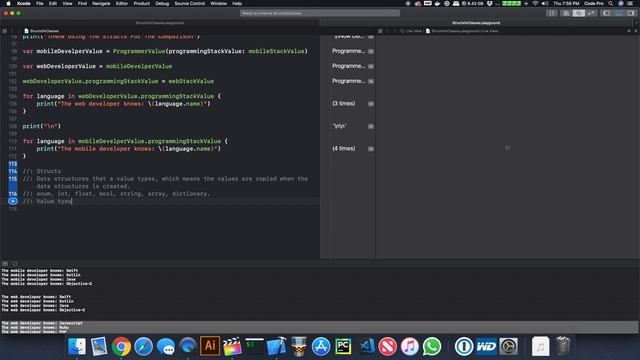Click the StructsVsClasses file in the jump bar
640x360 pixels.
pos(42,31)
